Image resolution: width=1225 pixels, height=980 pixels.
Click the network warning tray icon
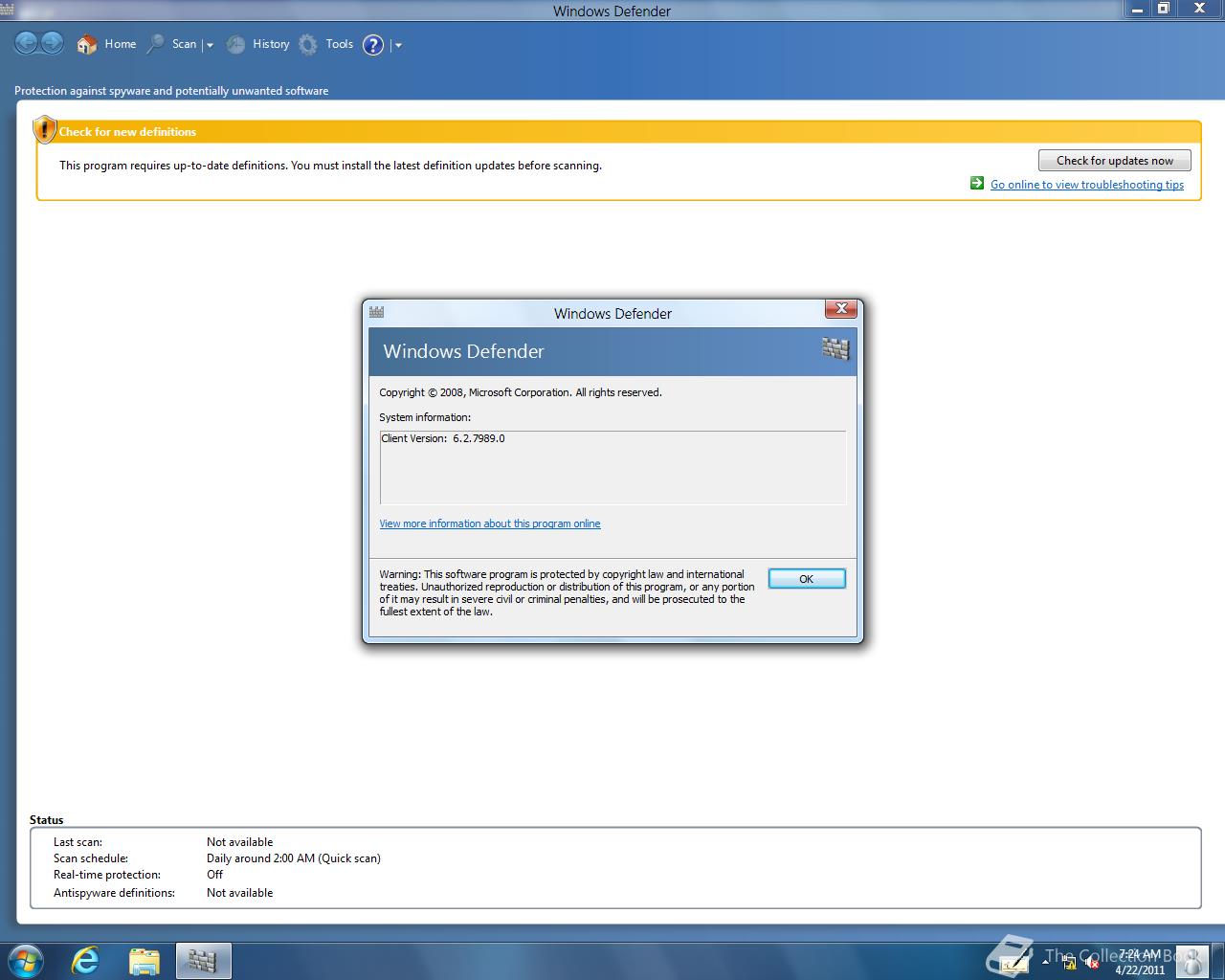pos(1069,963)
